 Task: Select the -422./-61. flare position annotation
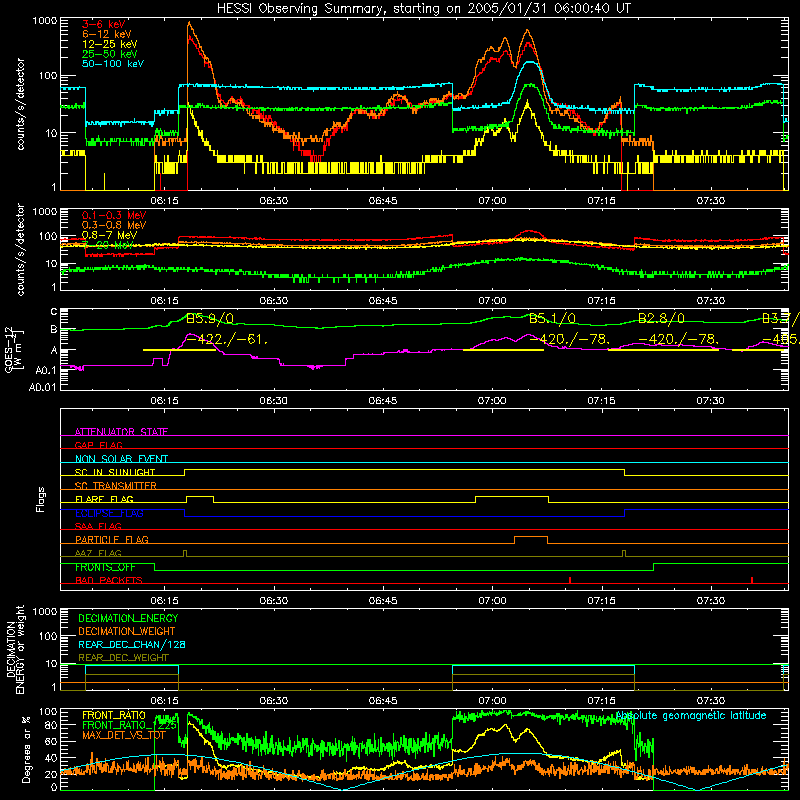click(x=227, y=339)
